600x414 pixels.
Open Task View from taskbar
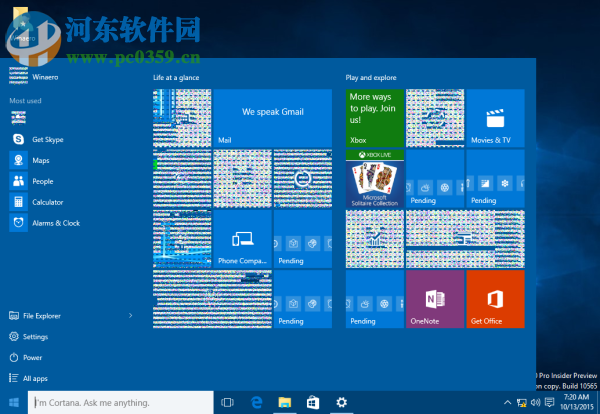(227, 403)
